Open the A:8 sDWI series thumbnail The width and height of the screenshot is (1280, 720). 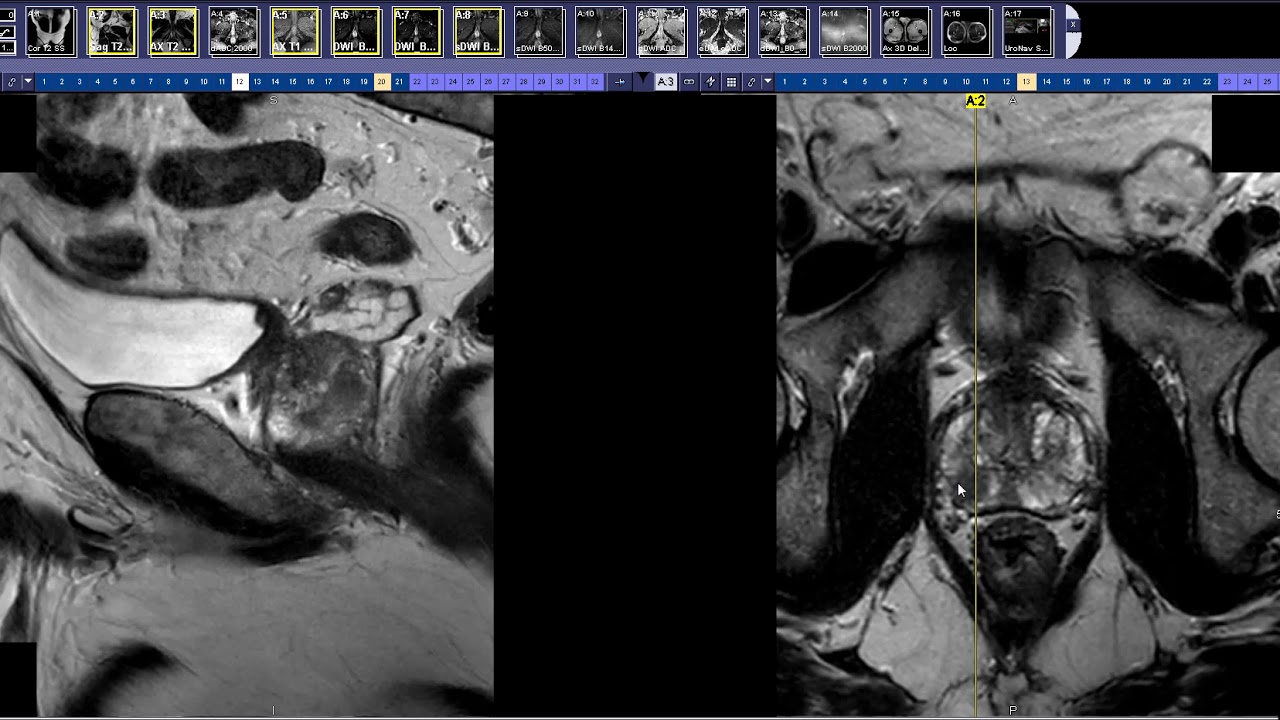tap(477, 31)
